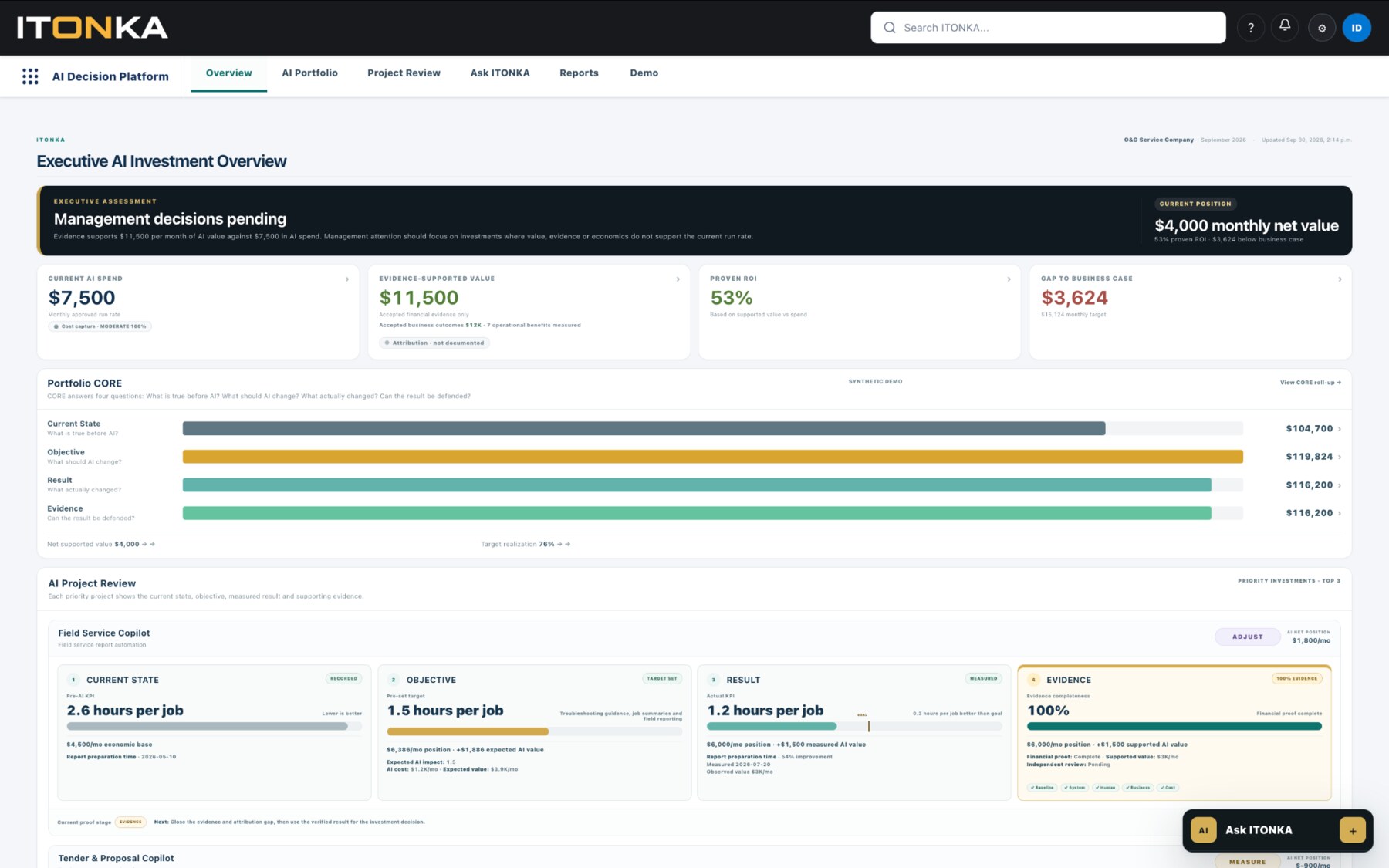The width and height of the screenshot is (1389, 868).
Task: Follow the View CORE roll-up link
Action: coord(1310,383)
